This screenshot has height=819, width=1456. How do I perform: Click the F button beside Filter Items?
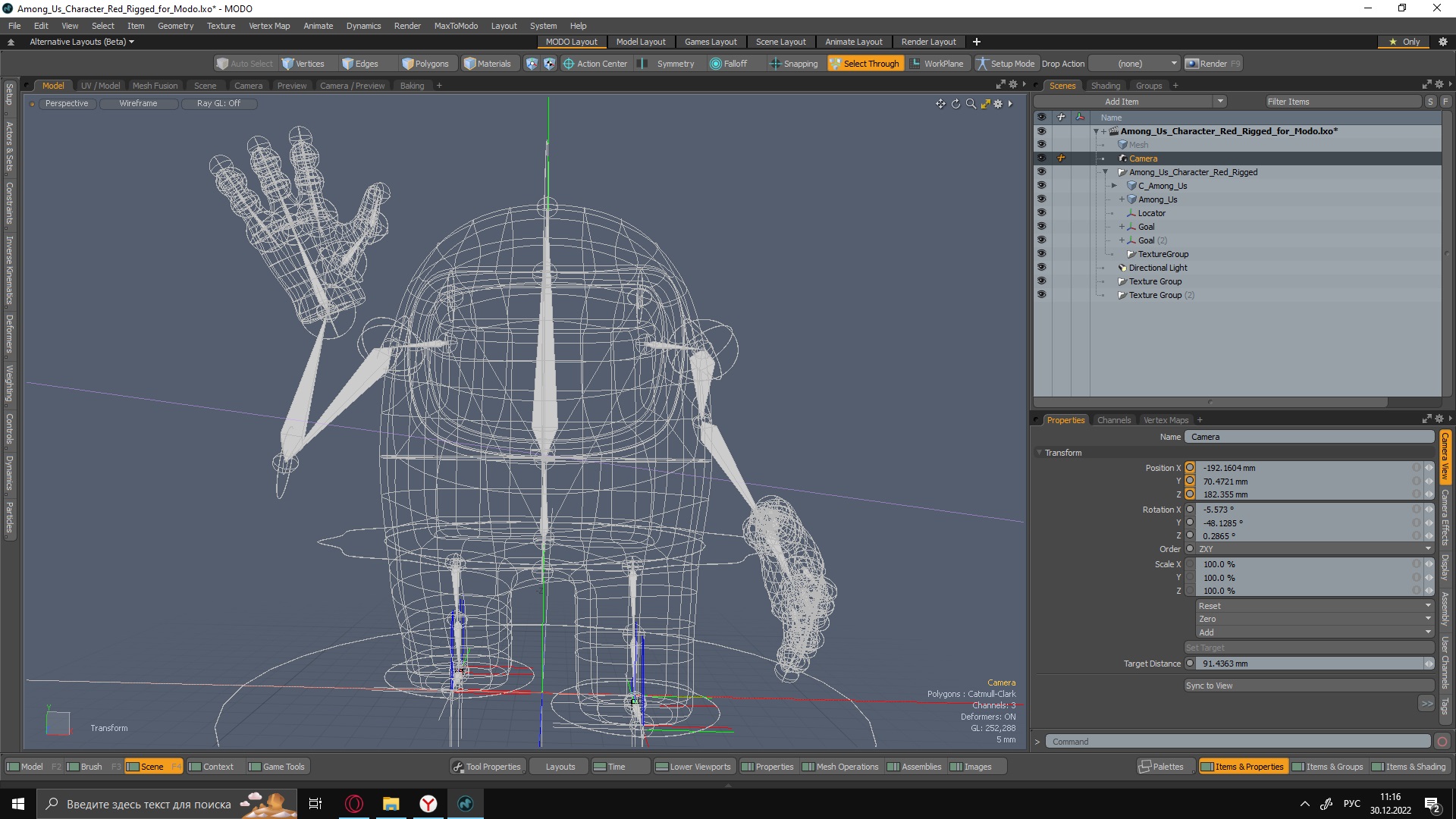point(1445,102)
